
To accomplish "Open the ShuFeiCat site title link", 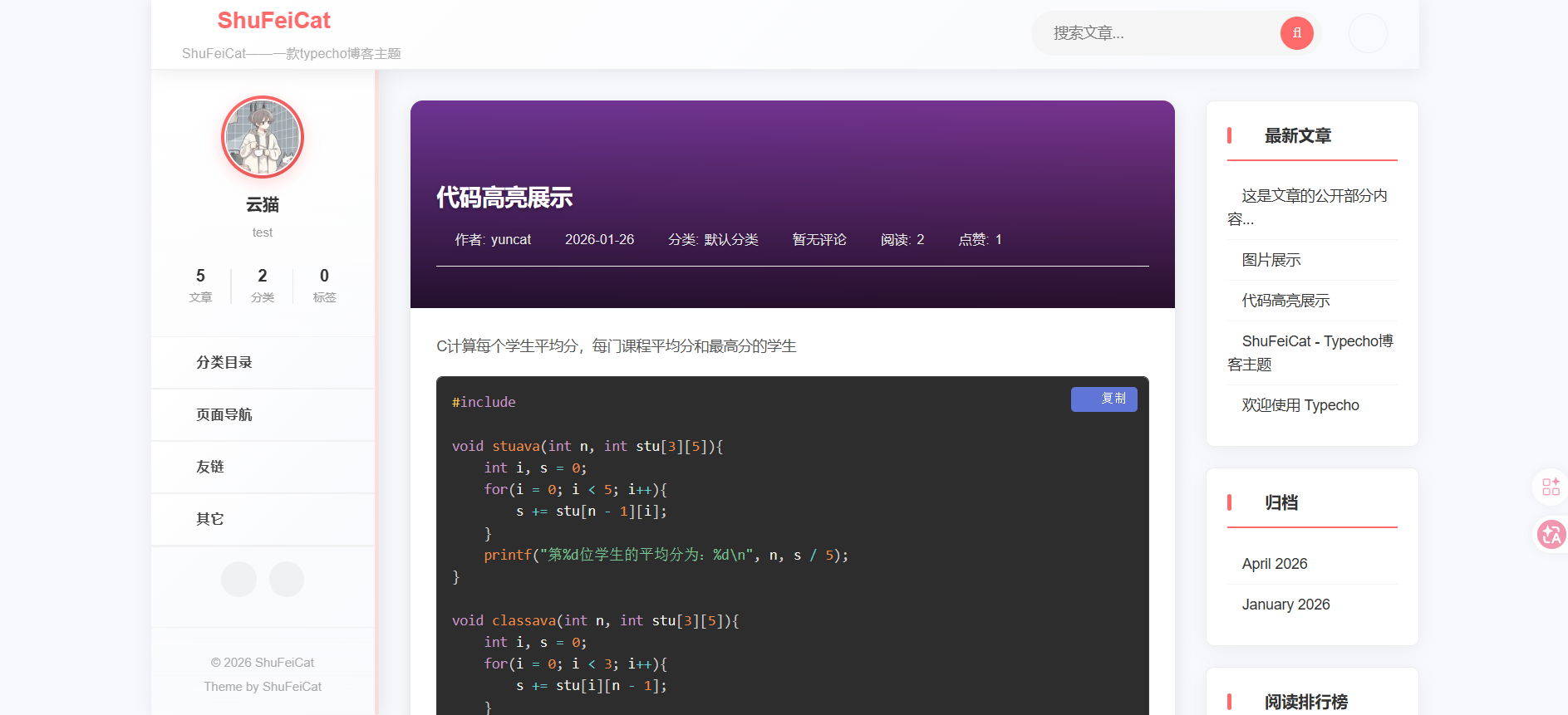I will (273, 20).
